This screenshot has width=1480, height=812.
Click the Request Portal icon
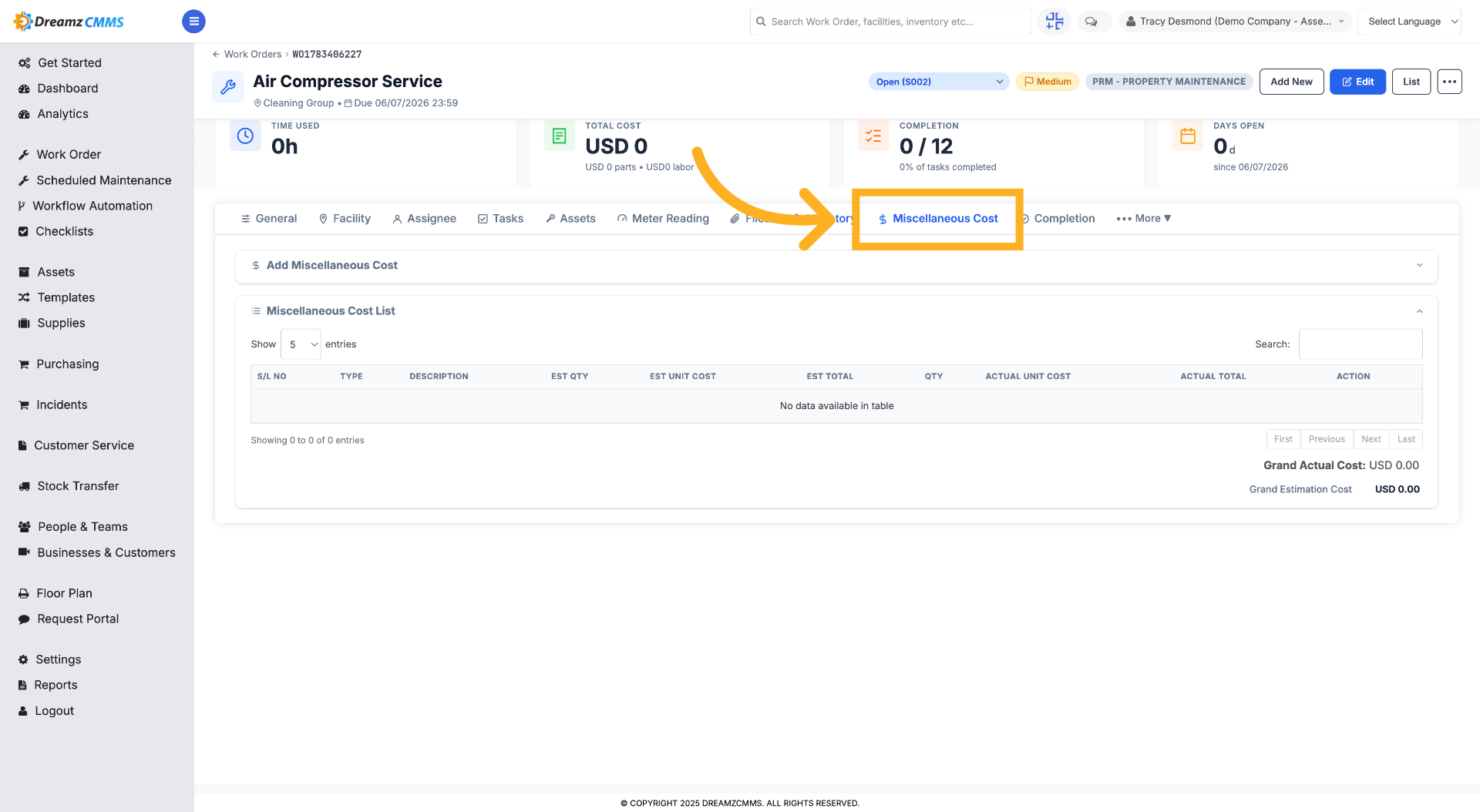pos(24,619)
